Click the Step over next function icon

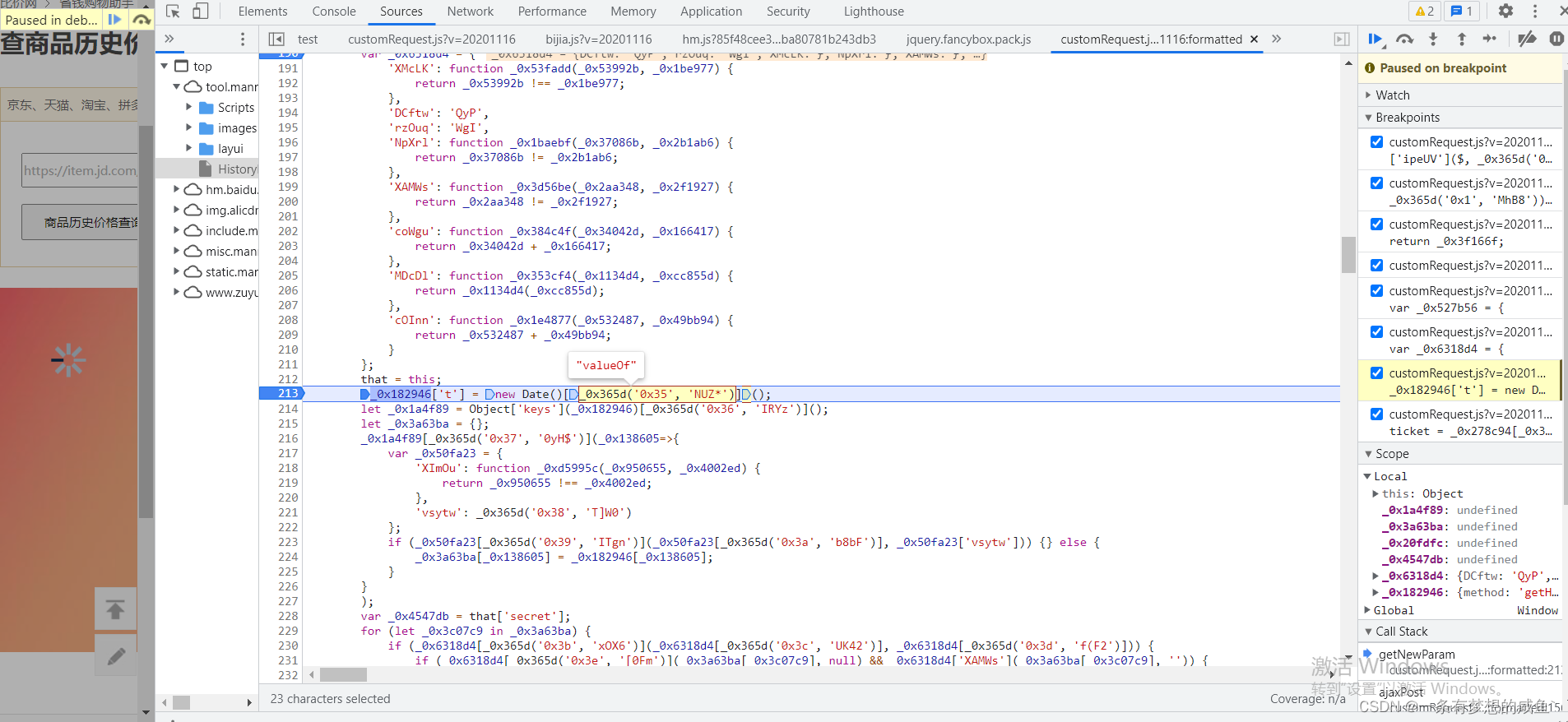pos(1405,39)
